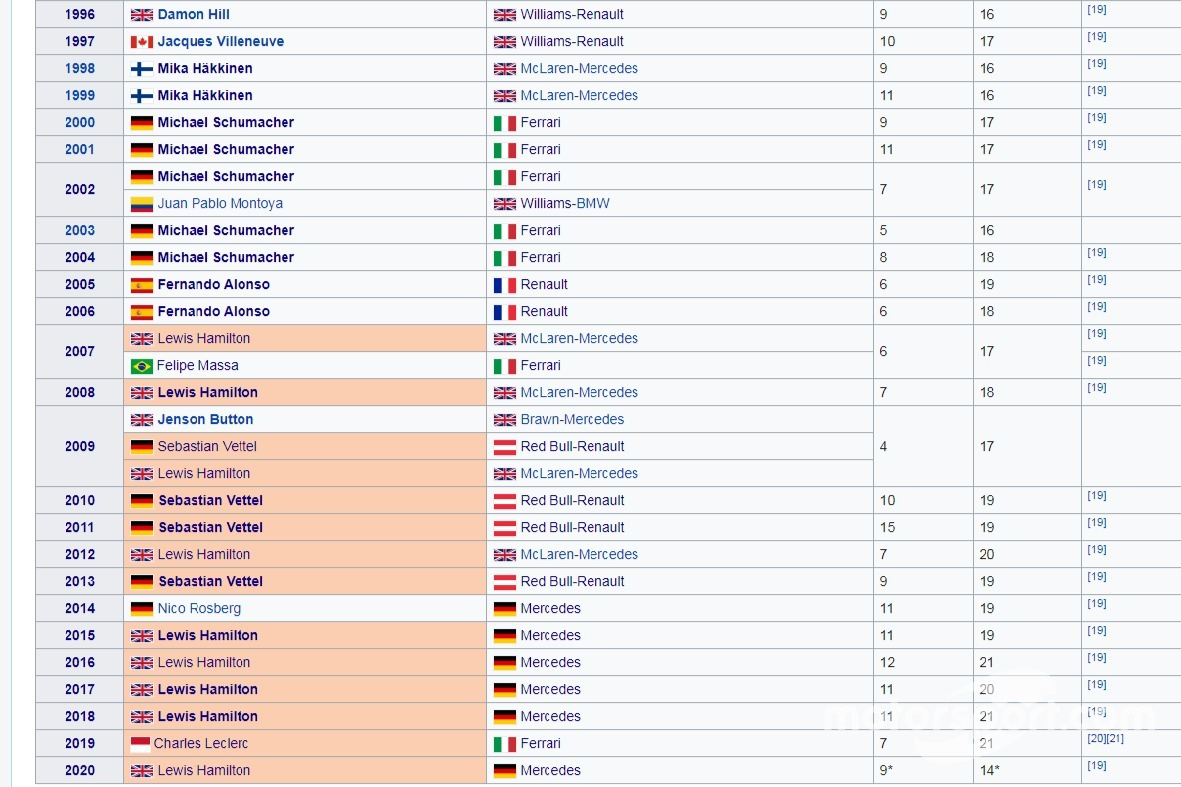1181x787 pixels.
Task: Select the 2020 season year link
Action: (80, 771)
